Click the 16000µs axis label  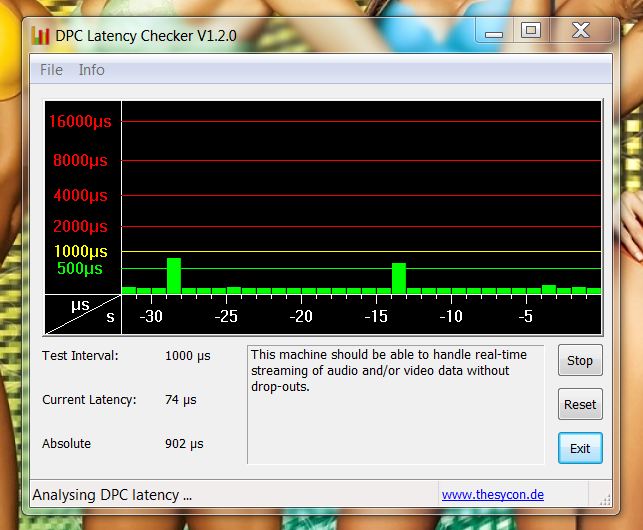[80, 121]
